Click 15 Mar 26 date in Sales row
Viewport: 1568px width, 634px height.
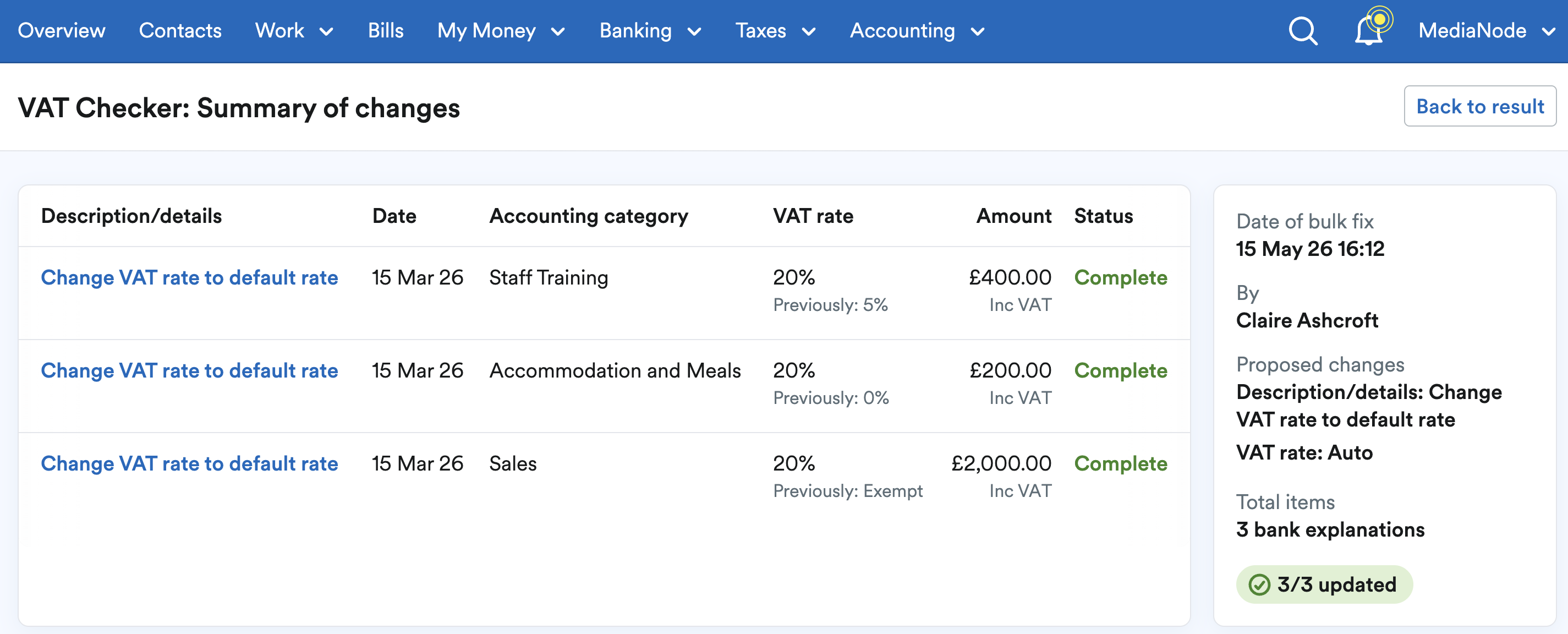(x=418, y=464)
